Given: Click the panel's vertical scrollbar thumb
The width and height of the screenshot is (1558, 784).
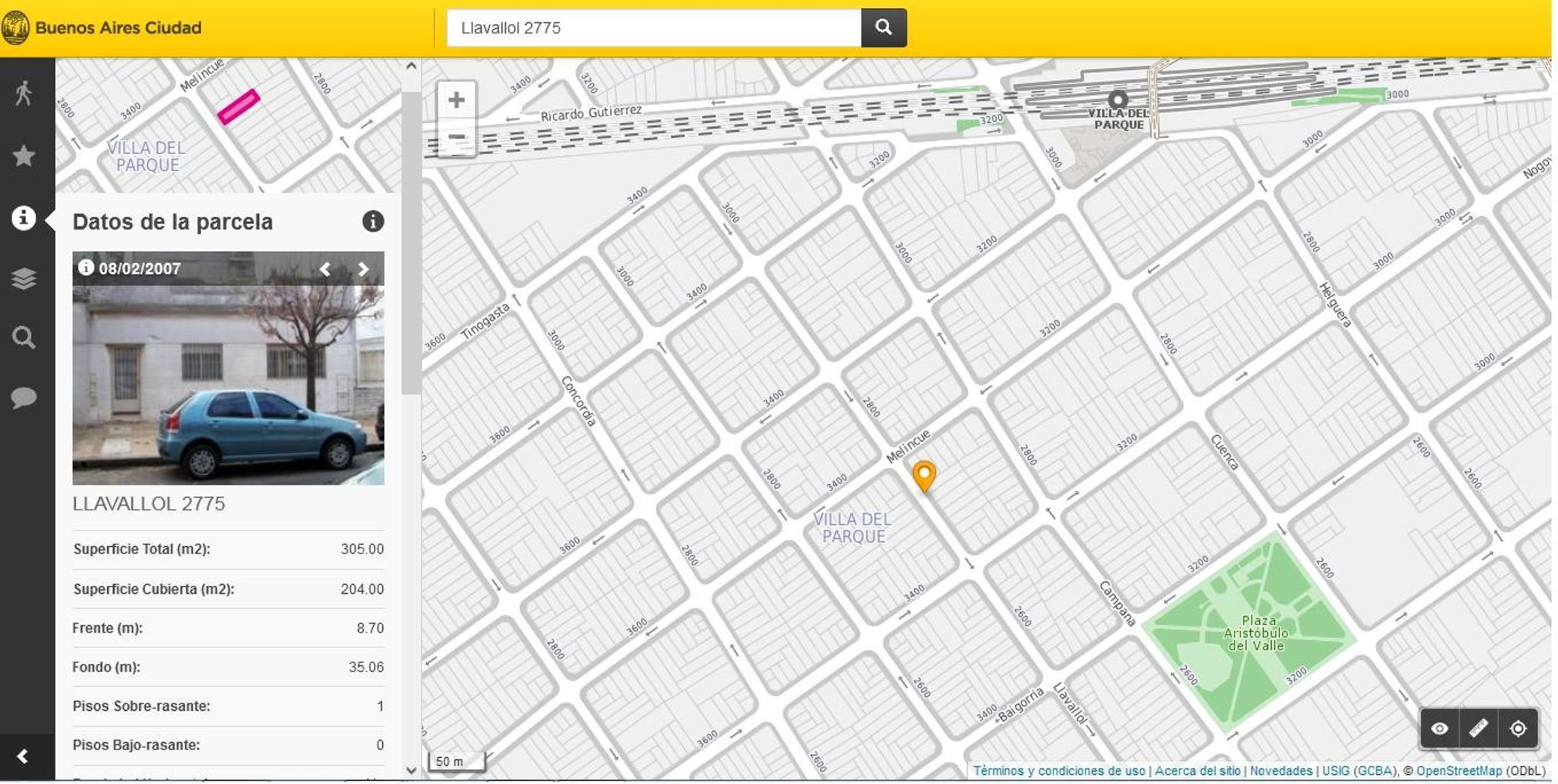Looking at the screenshot, I should click(x=410, y=242).
